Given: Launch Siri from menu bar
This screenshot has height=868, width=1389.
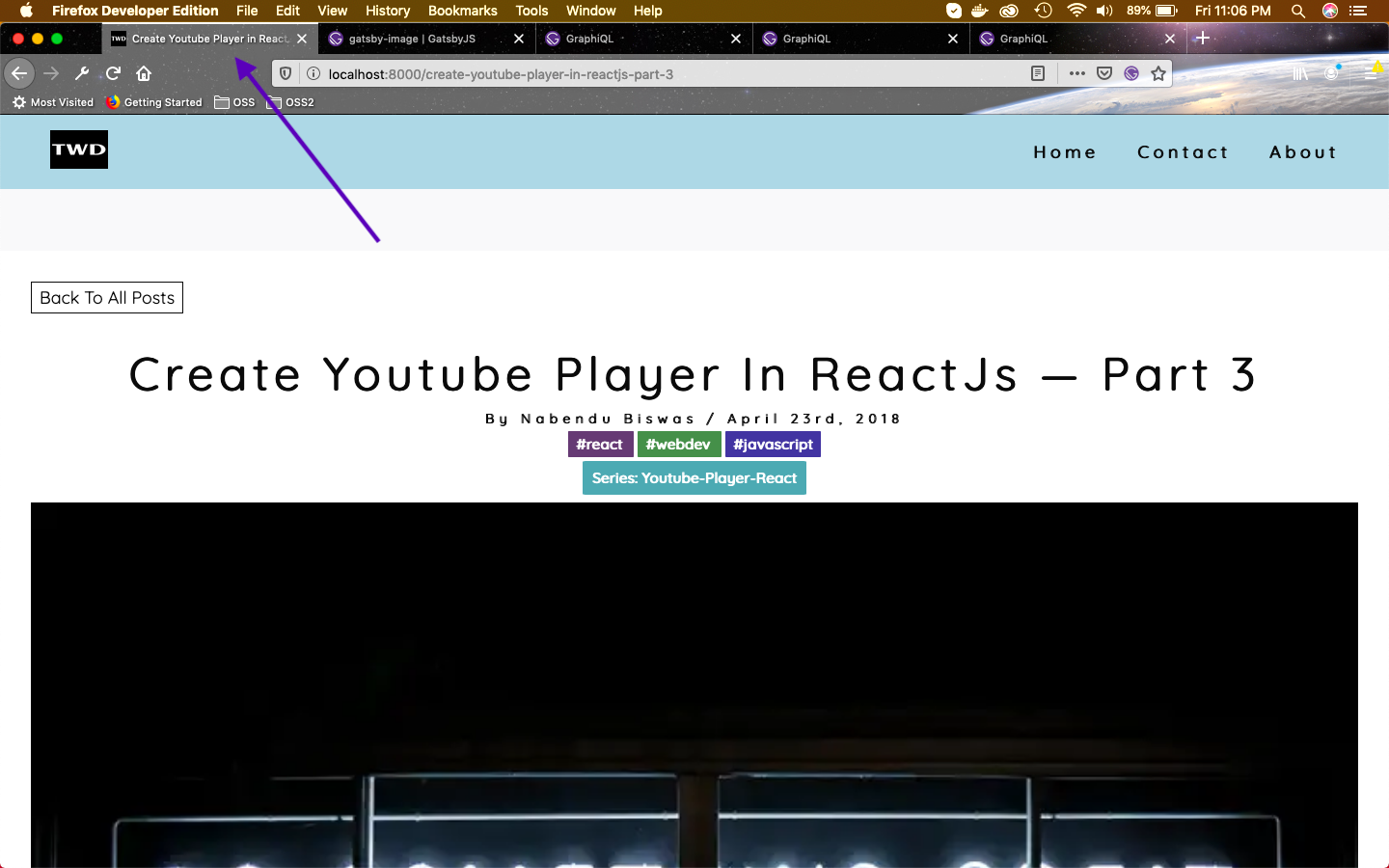Looking at the screenshot, I should pyautogui.click(x=1330, y=11).
